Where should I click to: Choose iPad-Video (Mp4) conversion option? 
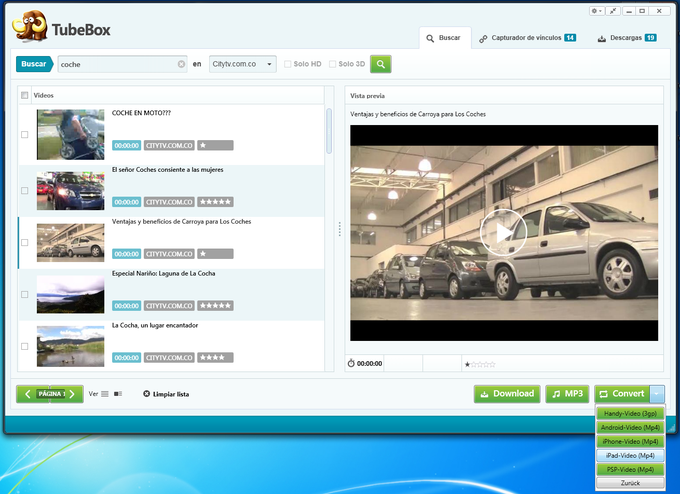[630, 455]
